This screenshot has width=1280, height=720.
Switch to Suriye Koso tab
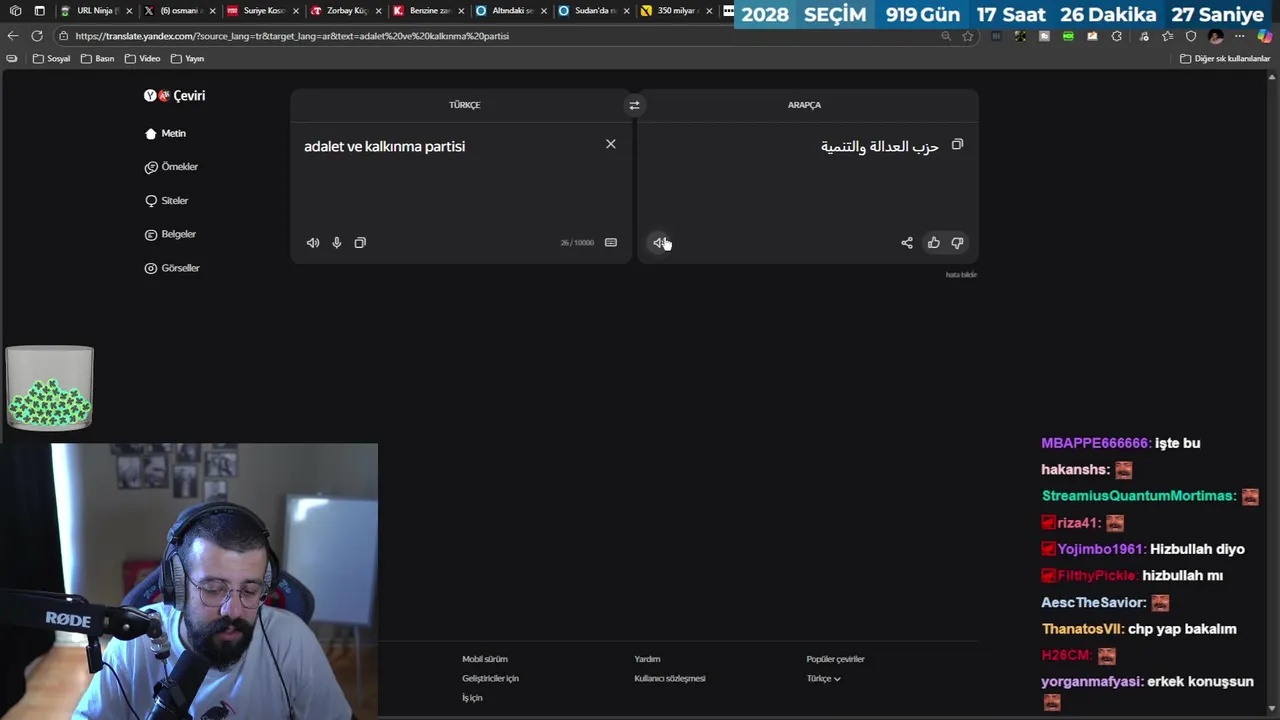click(262, 11)
